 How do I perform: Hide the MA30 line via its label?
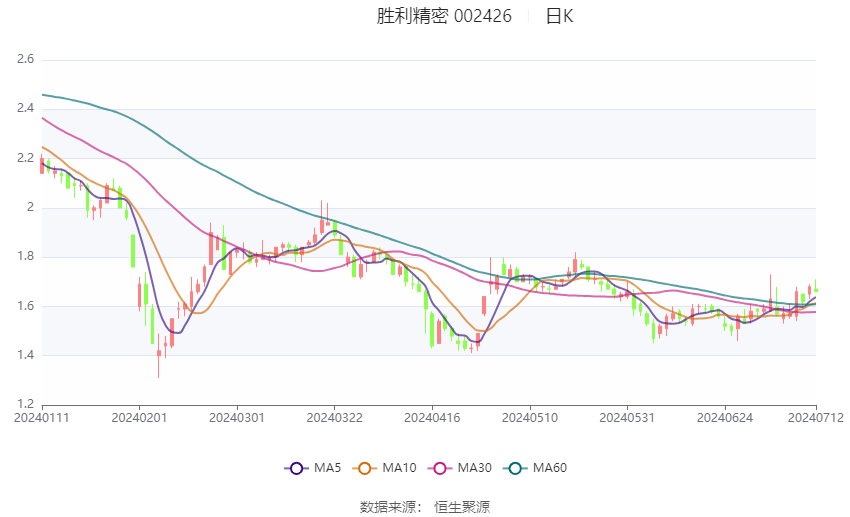(474, 468)
